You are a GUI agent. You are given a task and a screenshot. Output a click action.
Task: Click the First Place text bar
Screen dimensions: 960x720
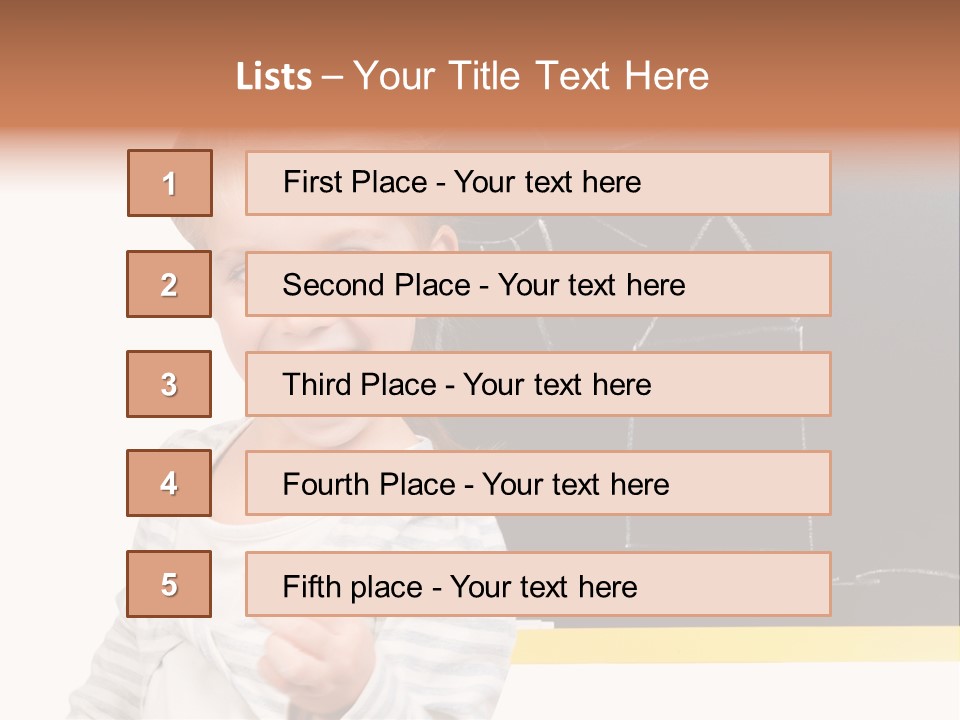(x=538, y=183)
